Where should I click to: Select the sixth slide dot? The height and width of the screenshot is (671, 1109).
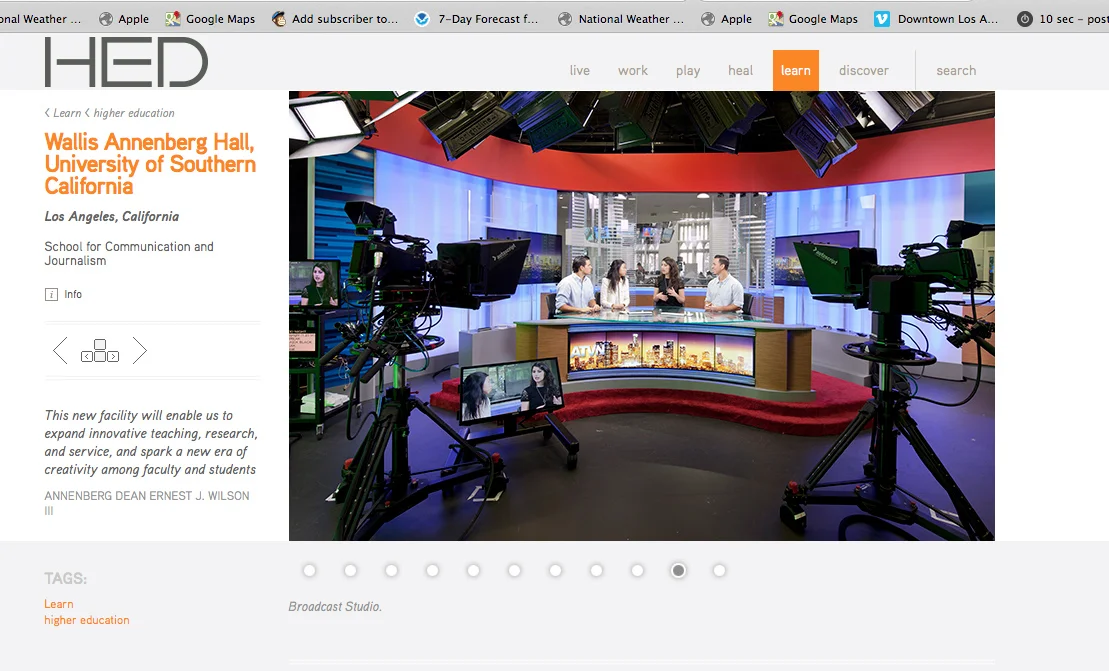tap(514, 571)
